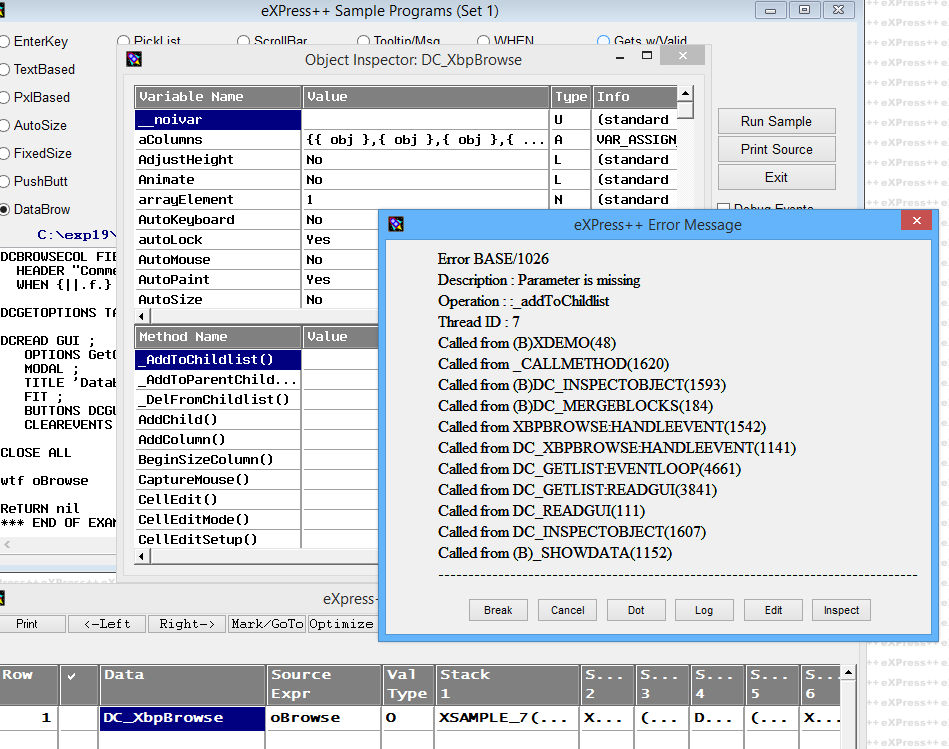Click the Inspect button in the error dialog
Image resolution: width=949 pixels, height=749 pixels.
pos(841,610)
